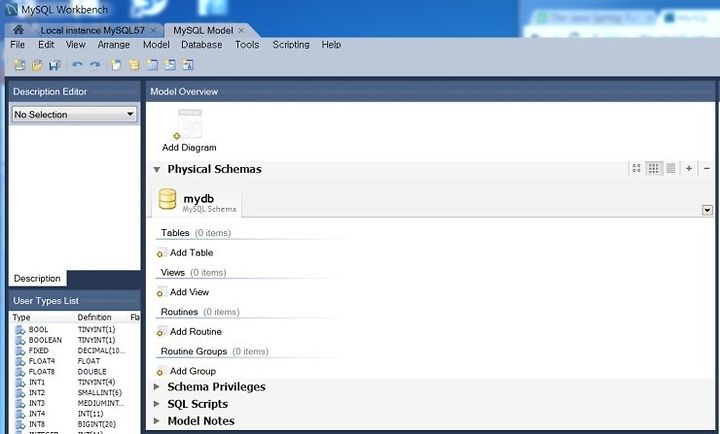Add a new schema with plus button

click(689, 169)
